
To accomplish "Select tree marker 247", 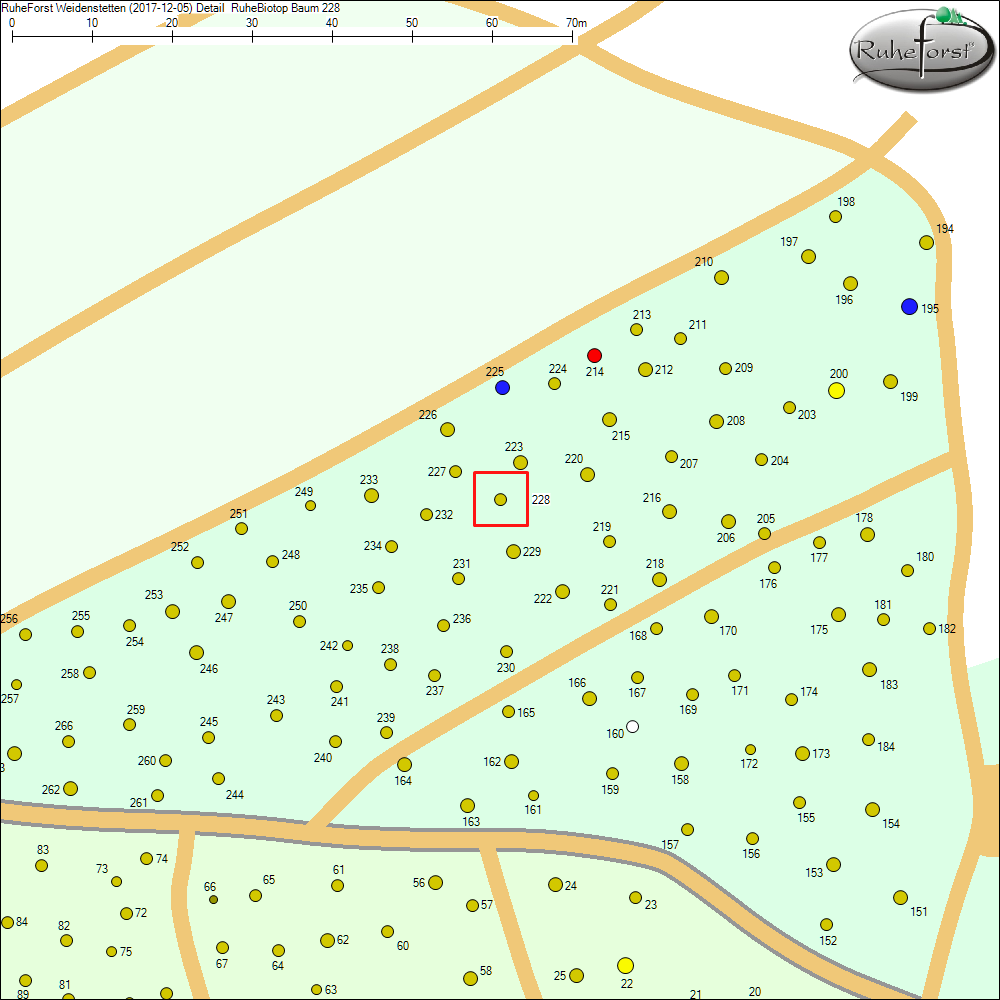I will (228, 601).
